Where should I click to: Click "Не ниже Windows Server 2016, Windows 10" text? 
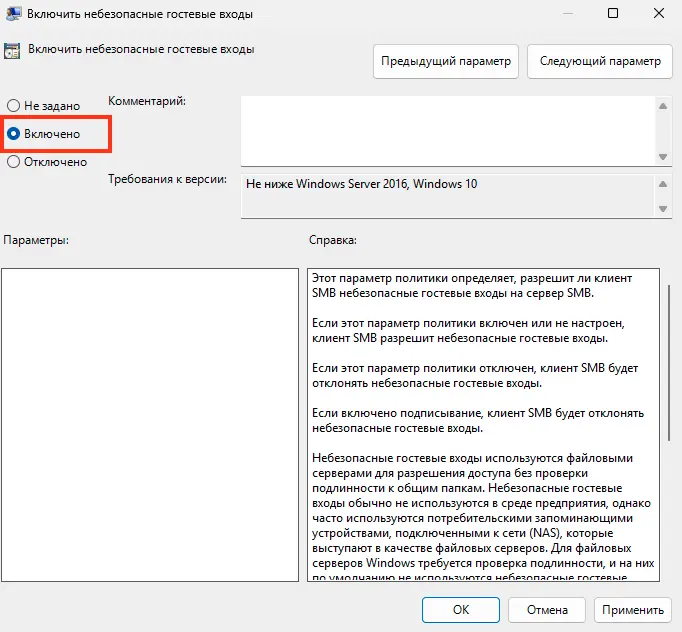point(361,184)
